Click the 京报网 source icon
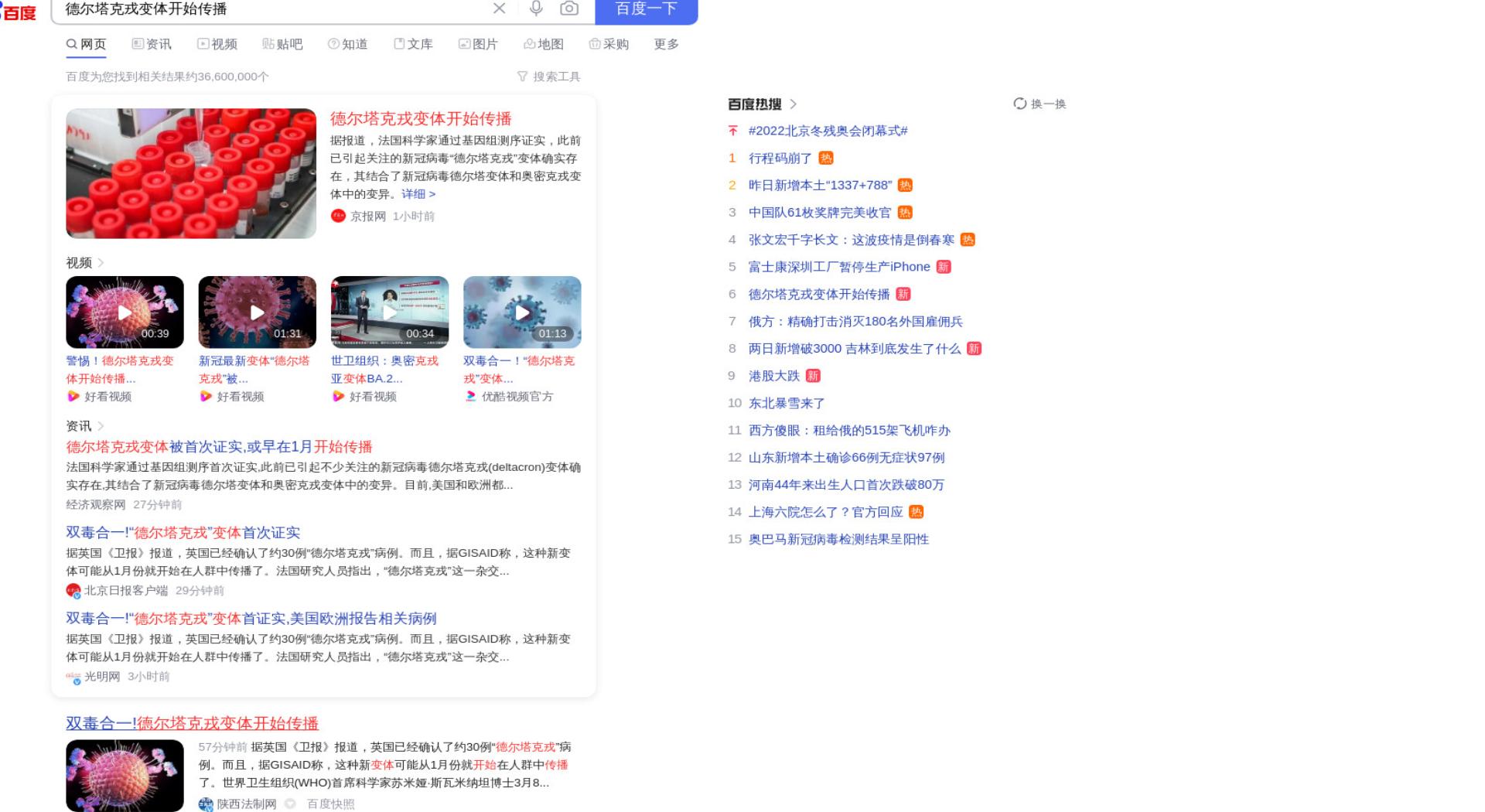The width and height of the screenshot is (1485, 812). (338, 216)
